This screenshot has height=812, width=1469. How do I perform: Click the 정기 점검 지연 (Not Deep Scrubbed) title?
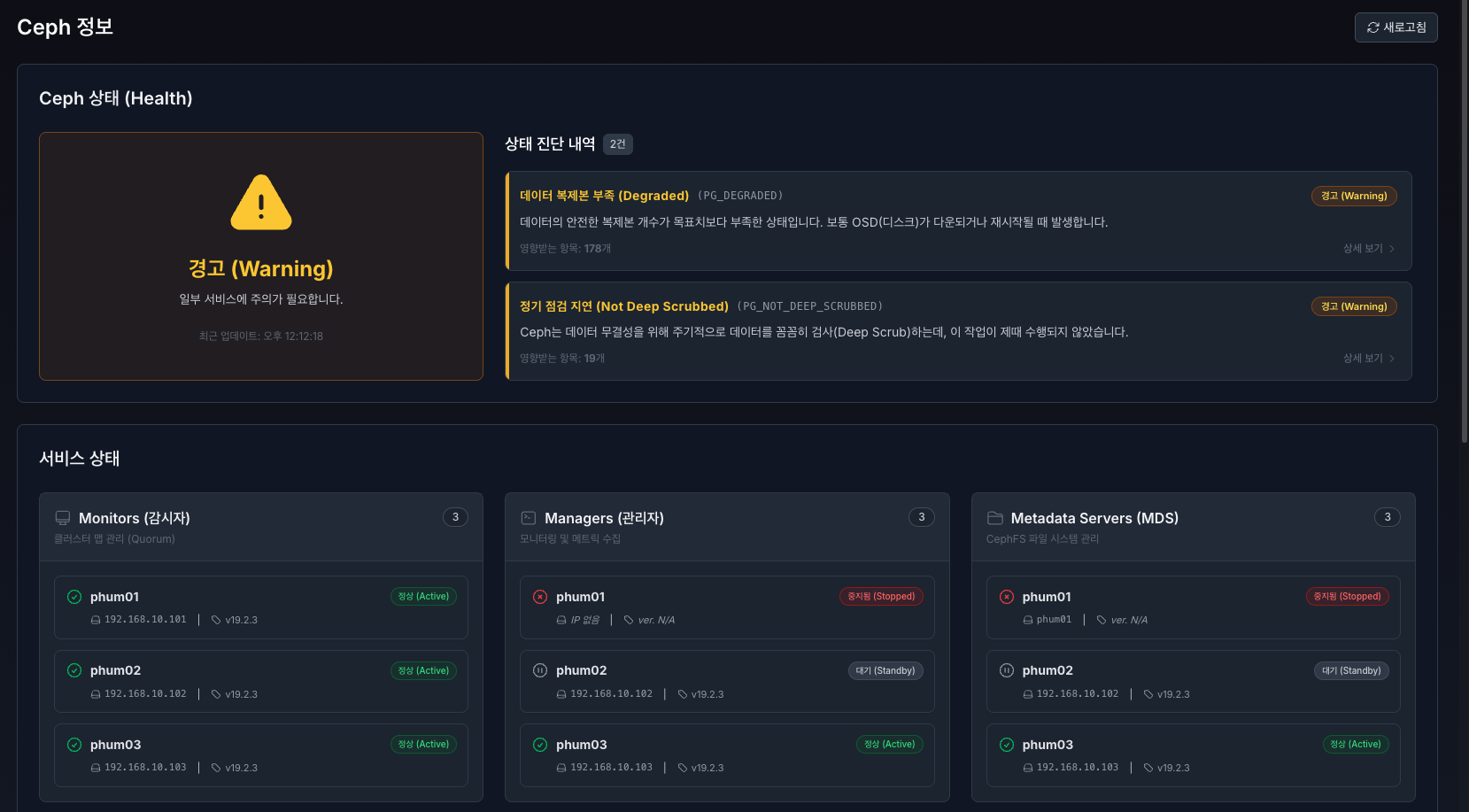(x=624, y=306)
